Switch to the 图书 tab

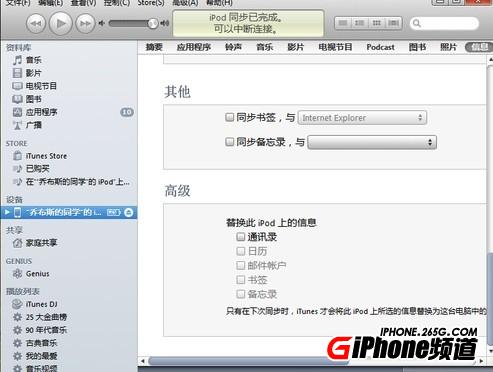(417, 47)
